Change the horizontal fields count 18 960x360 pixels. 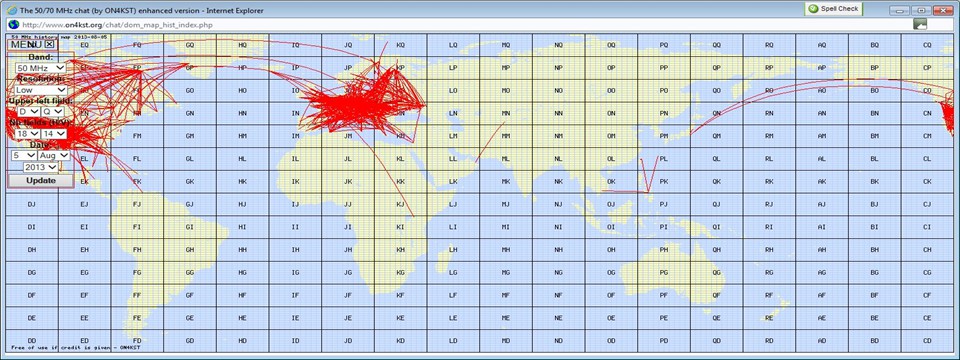click(28, 133)
